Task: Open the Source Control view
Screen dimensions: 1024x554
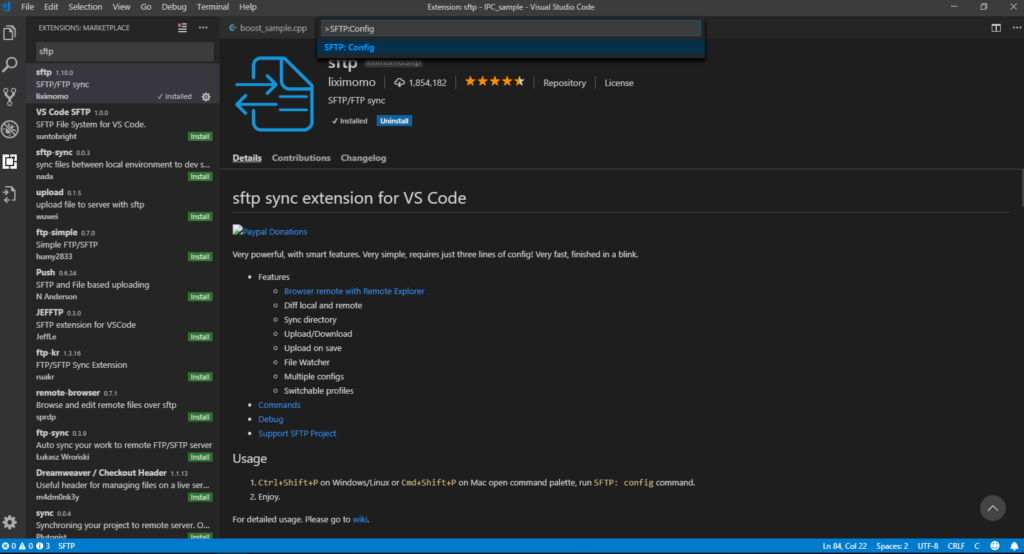Action: pos(10,97)
